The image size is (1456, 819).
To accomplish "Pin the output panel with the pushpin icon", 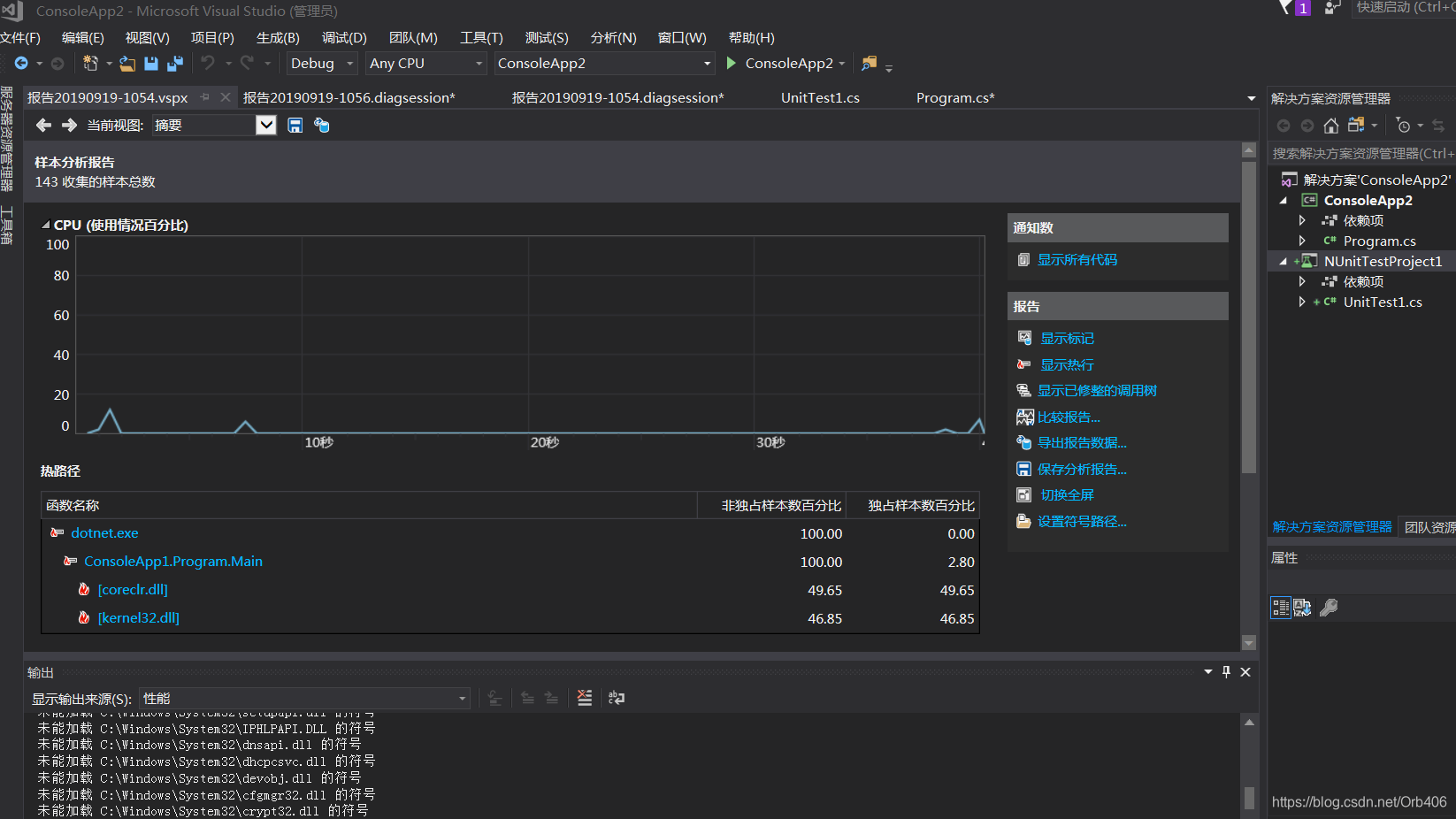I will point(1226,672).
